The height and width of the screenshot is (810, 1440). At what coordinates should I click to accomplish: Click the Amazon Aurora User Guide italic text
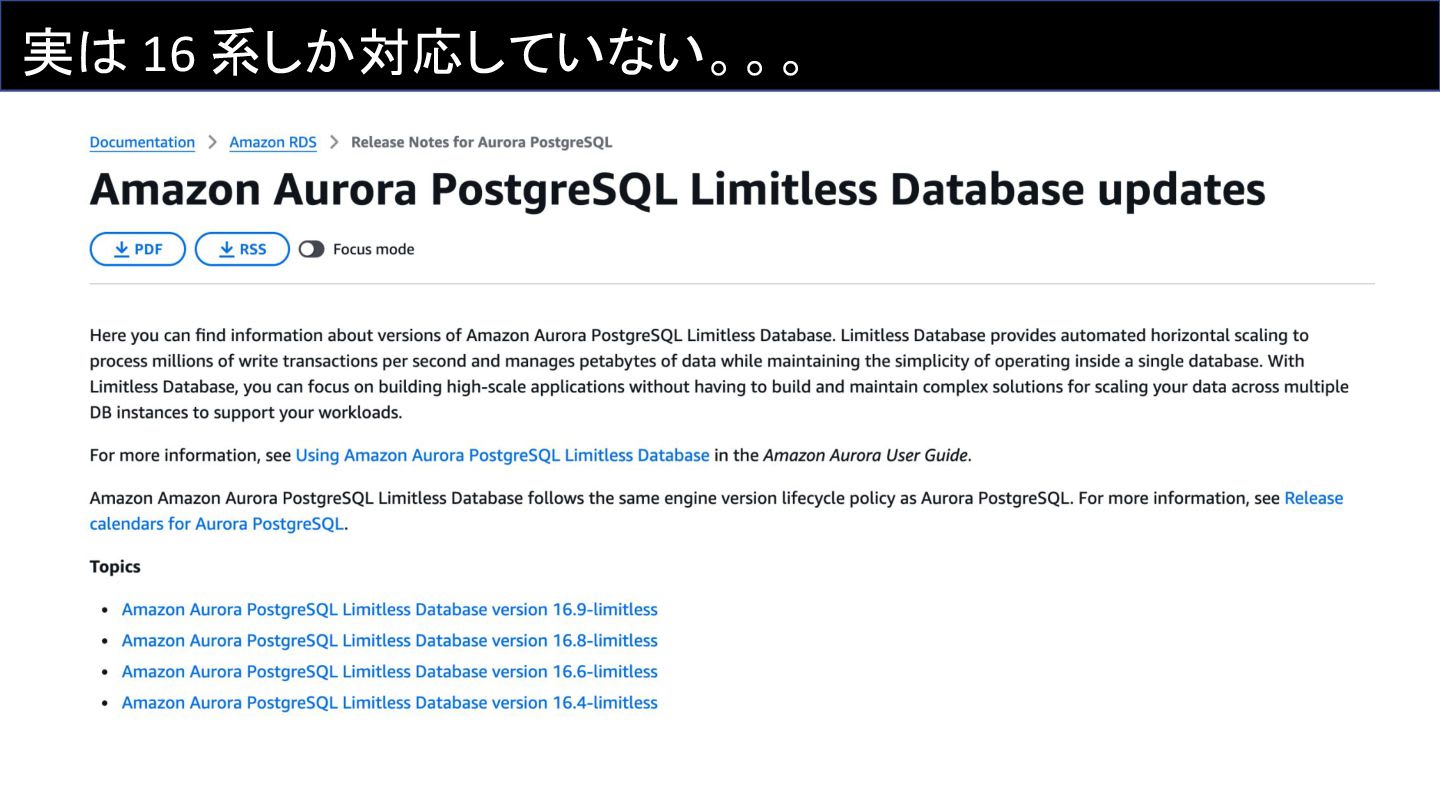click(x=865, y=455)
